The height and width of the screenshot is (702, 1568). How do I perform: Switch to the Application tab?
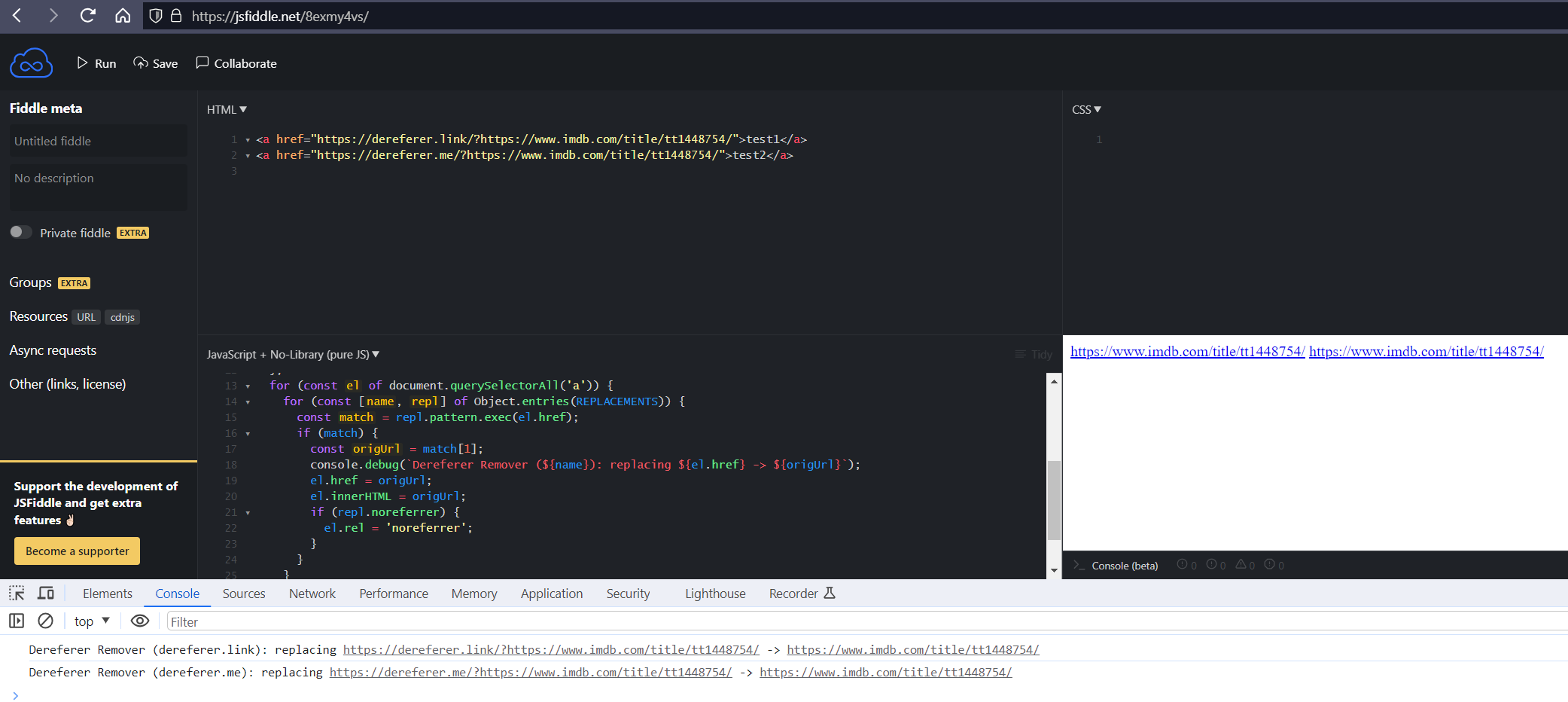click(552, 594)
